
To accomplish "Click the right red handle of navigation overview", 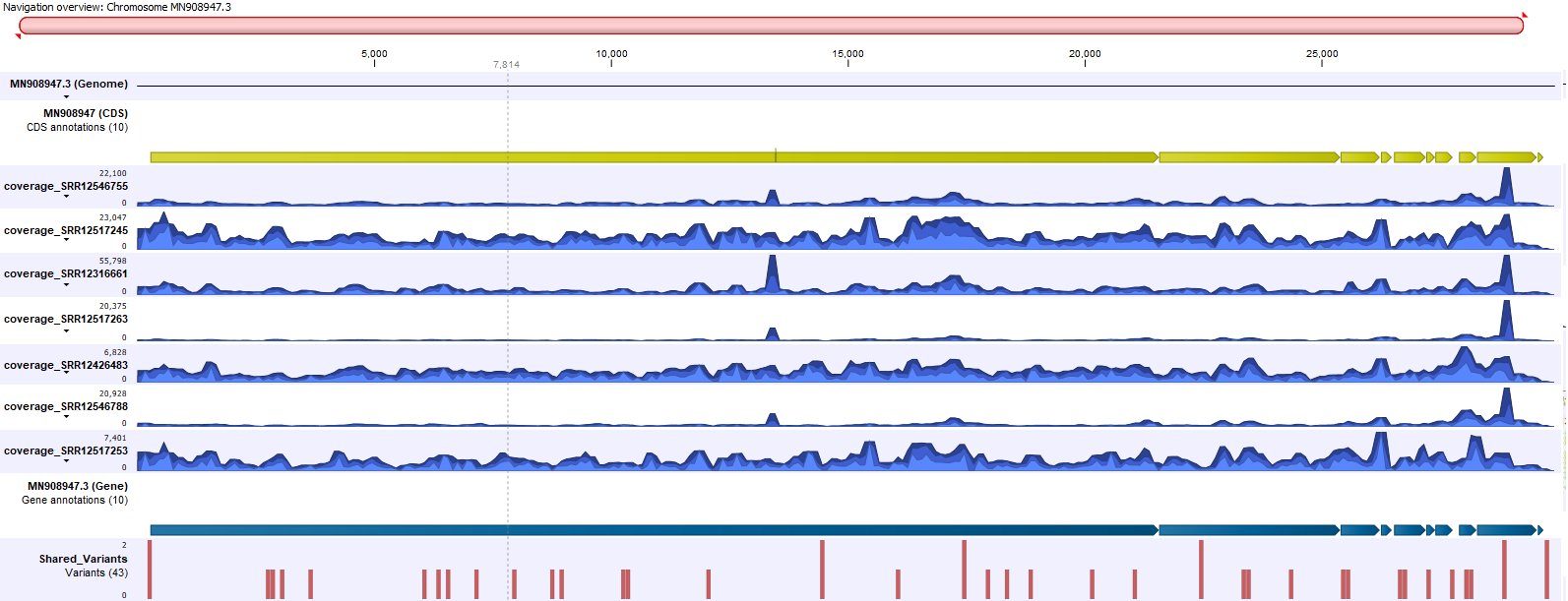I will 1525,16.
